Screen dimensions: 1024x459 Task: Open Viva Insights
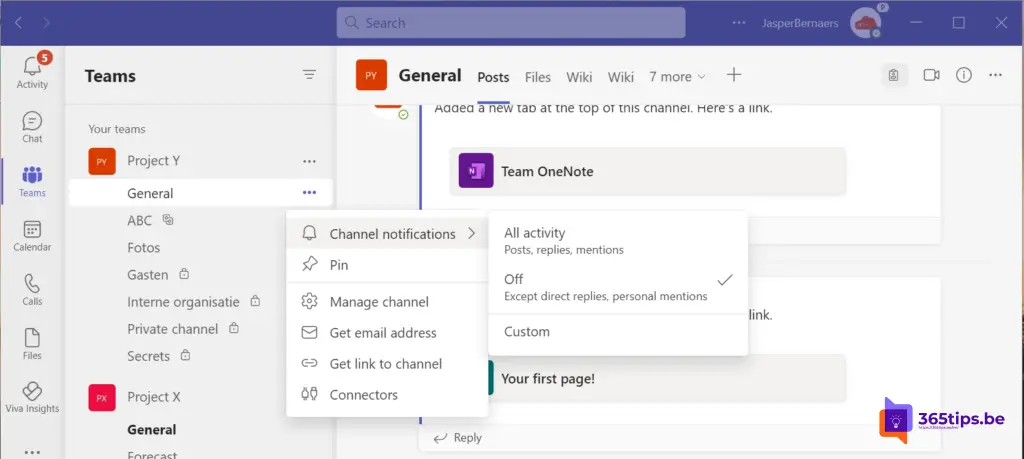[32, 398]
